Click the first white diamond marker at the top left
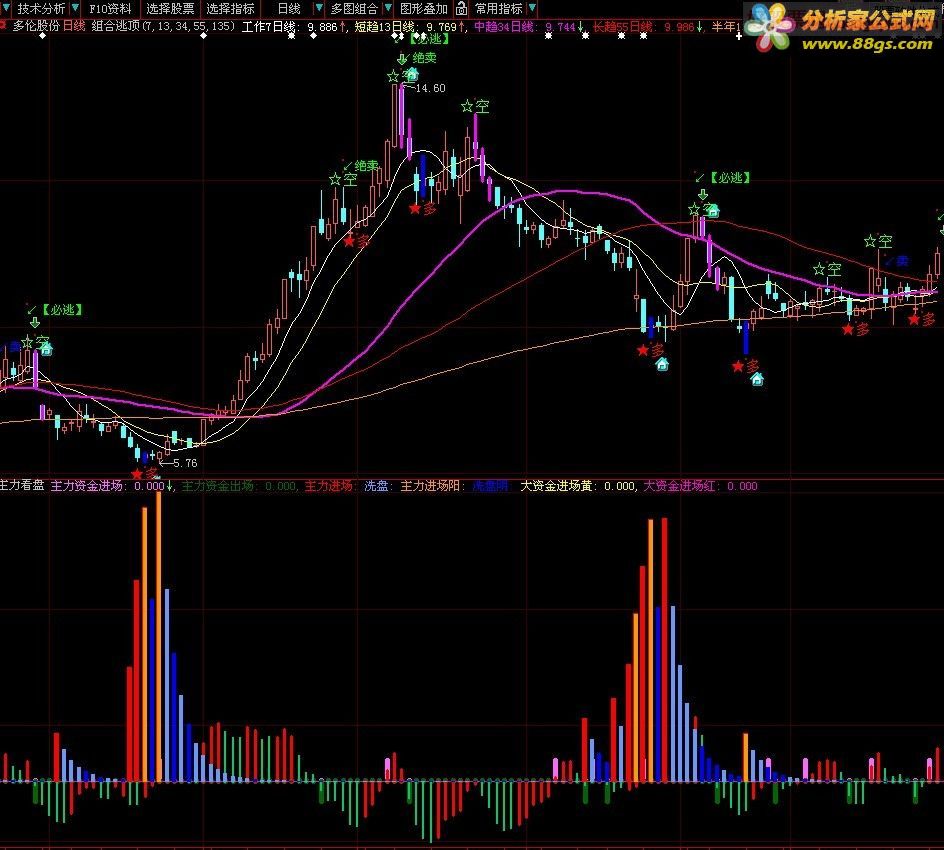 pos(42,36)
